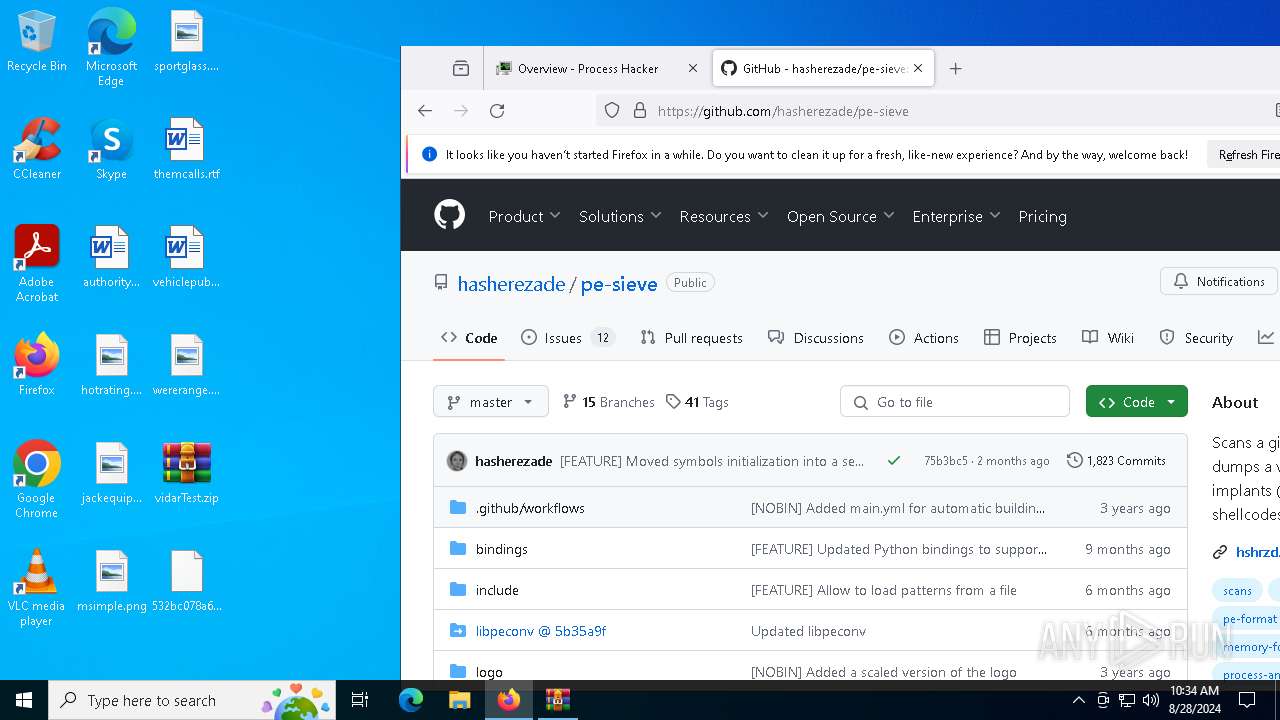Click the tracking protection shield icon

(612, 111)
